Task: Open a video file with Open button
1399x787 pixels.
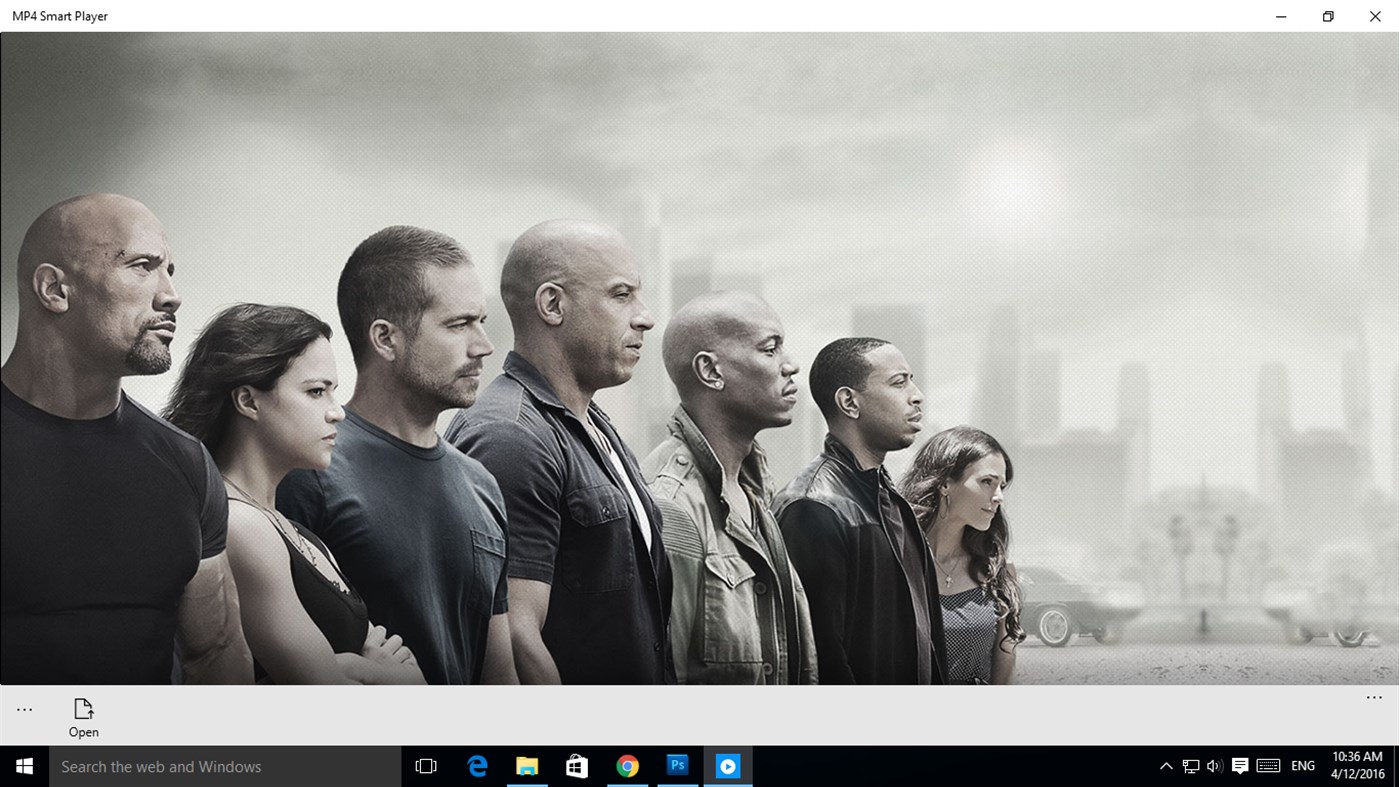Action: pyautogui.click(x=84, y=718)
